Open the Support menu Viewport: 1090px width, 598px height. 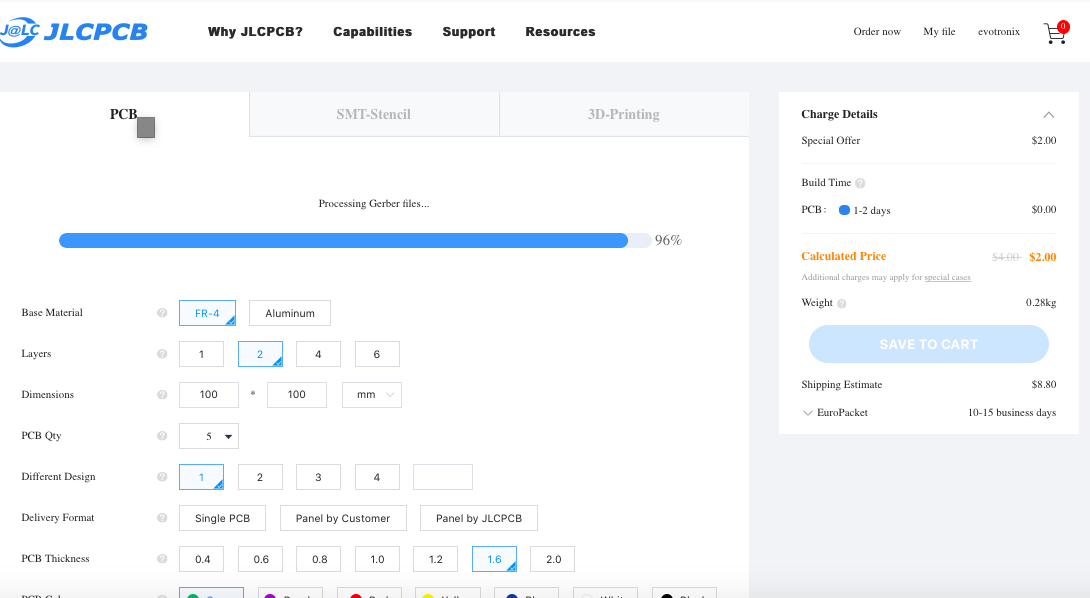point(469,32)
